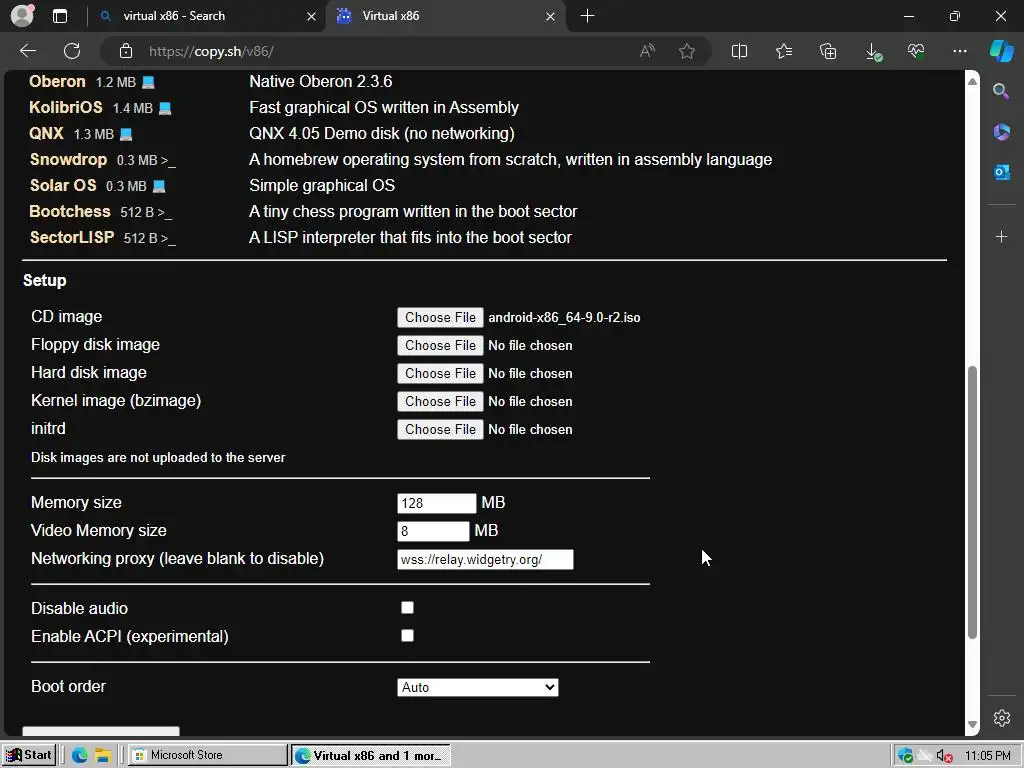The height and width of the screenshot is (768, 1024).
Task: Expand the Boot order dropdown
Action: coord(477,687)
